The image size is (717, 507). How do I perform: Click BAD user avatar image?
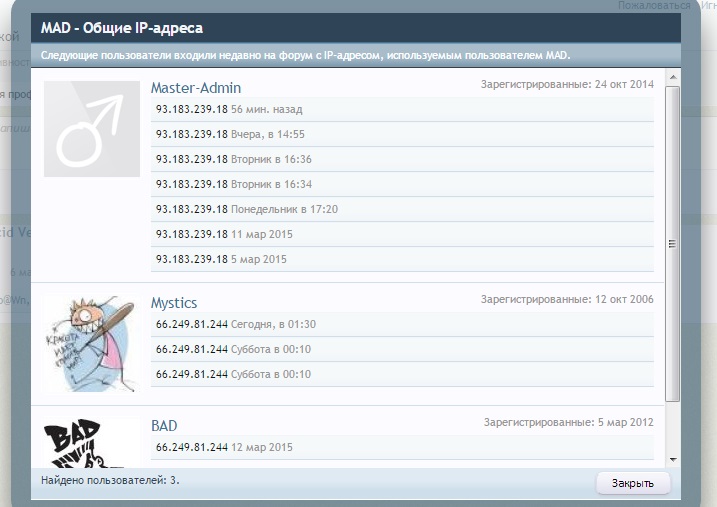click(92, 443)
